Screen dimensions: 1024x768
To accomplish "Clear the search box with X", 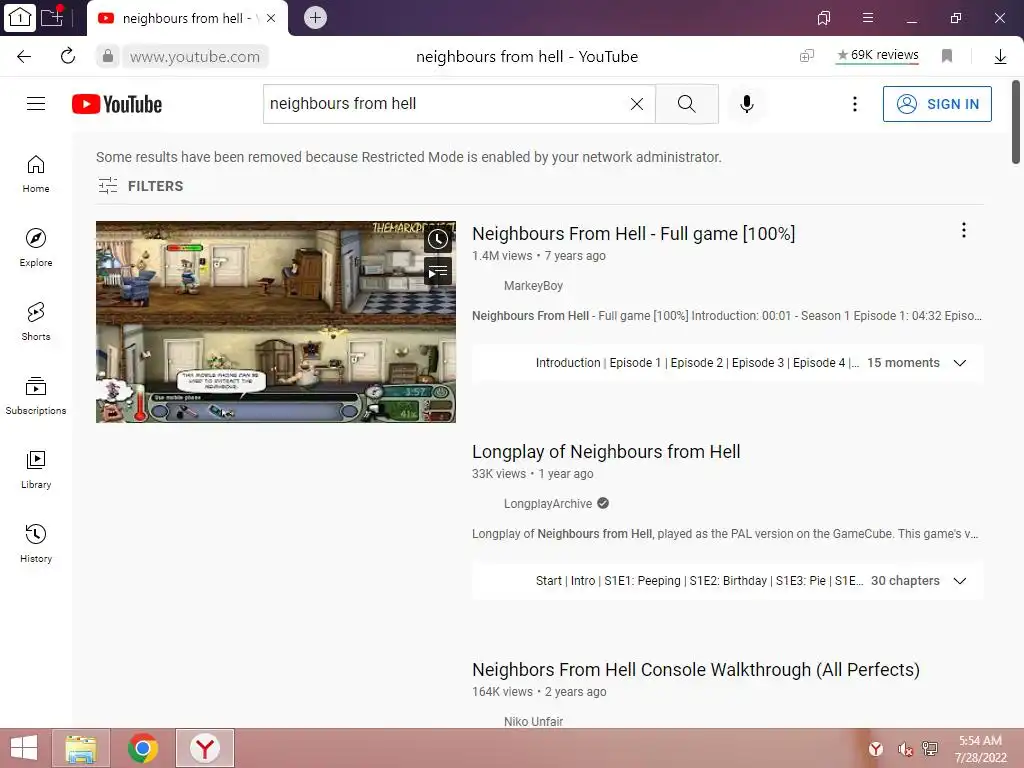I will pyautogui.click(x=637, y=104).
